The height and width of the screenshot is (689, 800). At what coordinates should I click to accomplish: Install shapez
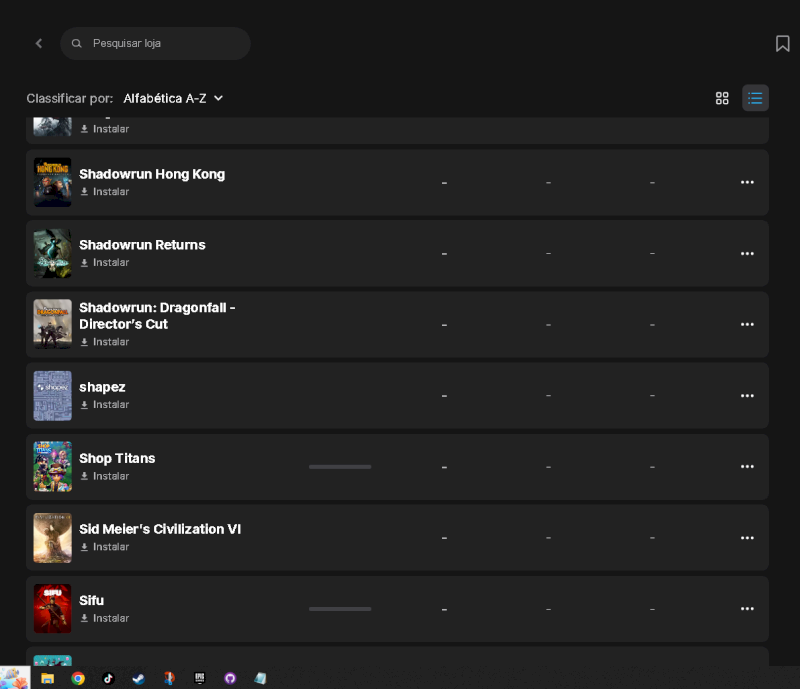pos(105,405)
